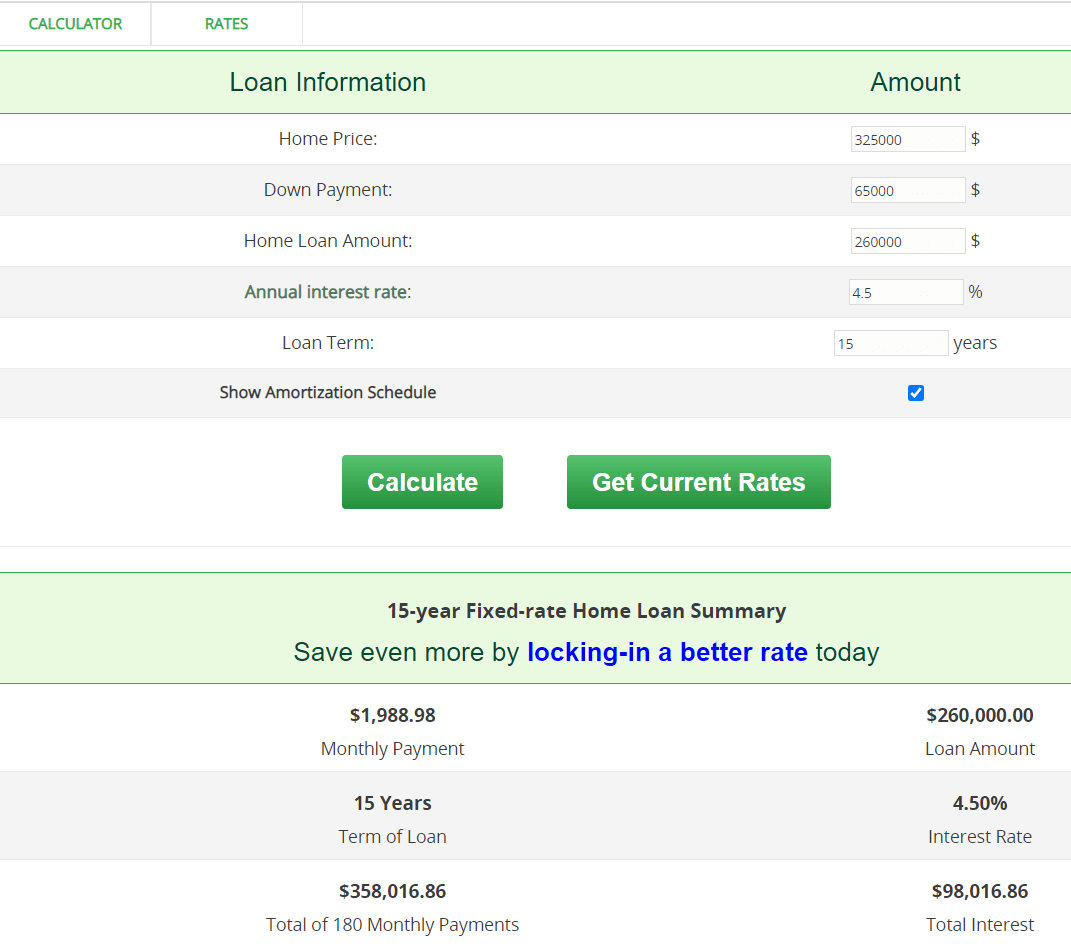The width and height of the screenshot is (1071, 944).
Task: Open the RATES tab
Action: (x=226, y=24)
